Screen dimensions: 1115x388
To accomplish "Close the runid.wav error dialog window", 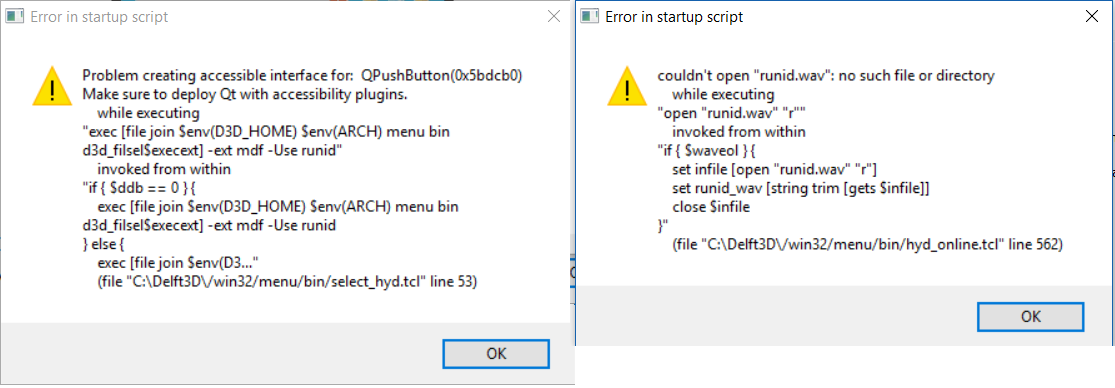I will click(1091, 17).
